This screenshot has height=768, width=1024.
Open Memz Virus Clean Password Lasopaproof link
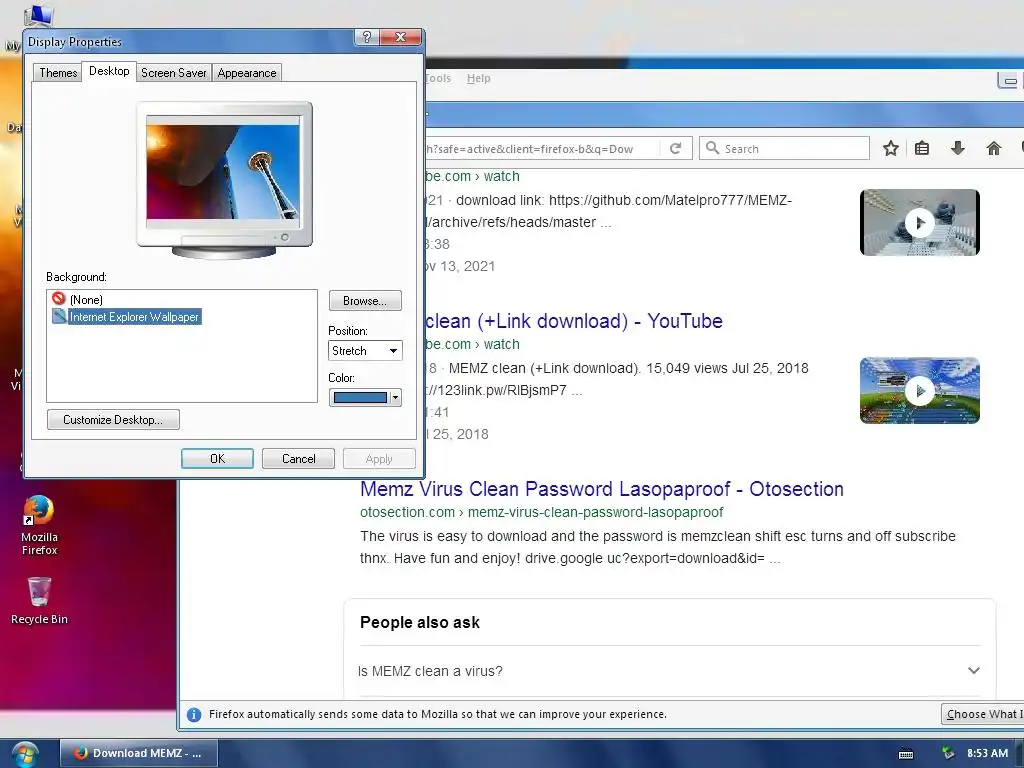tap(601, 488)
